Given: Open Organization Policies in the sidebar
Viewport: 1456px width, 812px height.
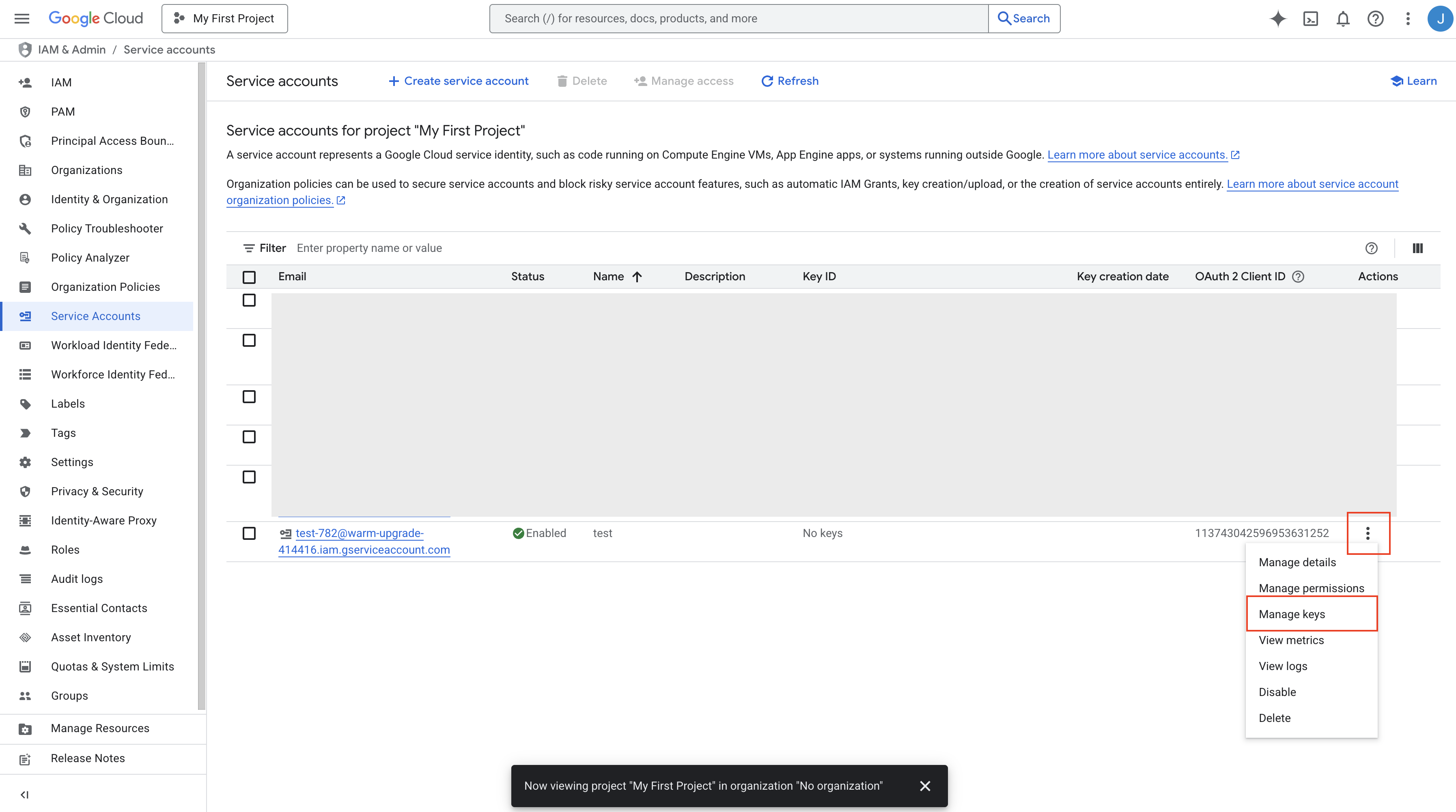Looking at the screenshot, I should click(x=97, y=287).
